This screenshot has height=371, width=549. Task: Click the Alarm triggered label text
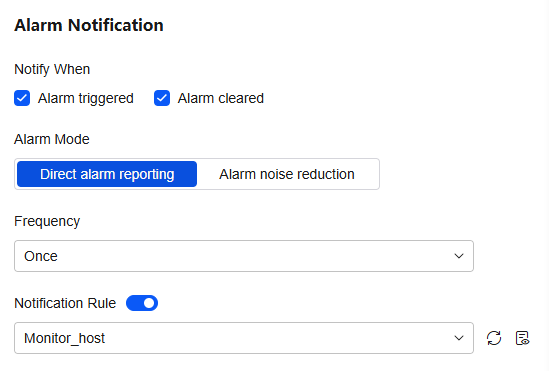86,98
